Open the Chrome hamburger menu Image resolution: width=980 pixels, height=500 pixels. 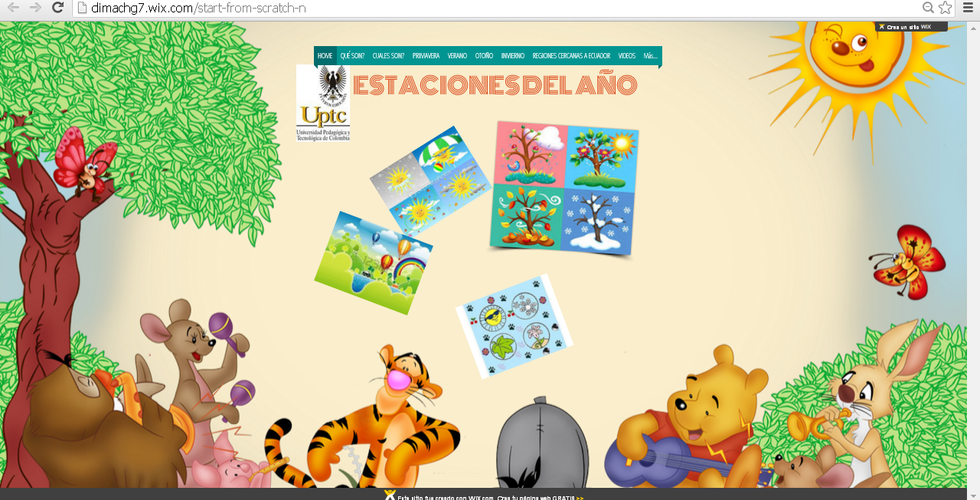(968, 8)
